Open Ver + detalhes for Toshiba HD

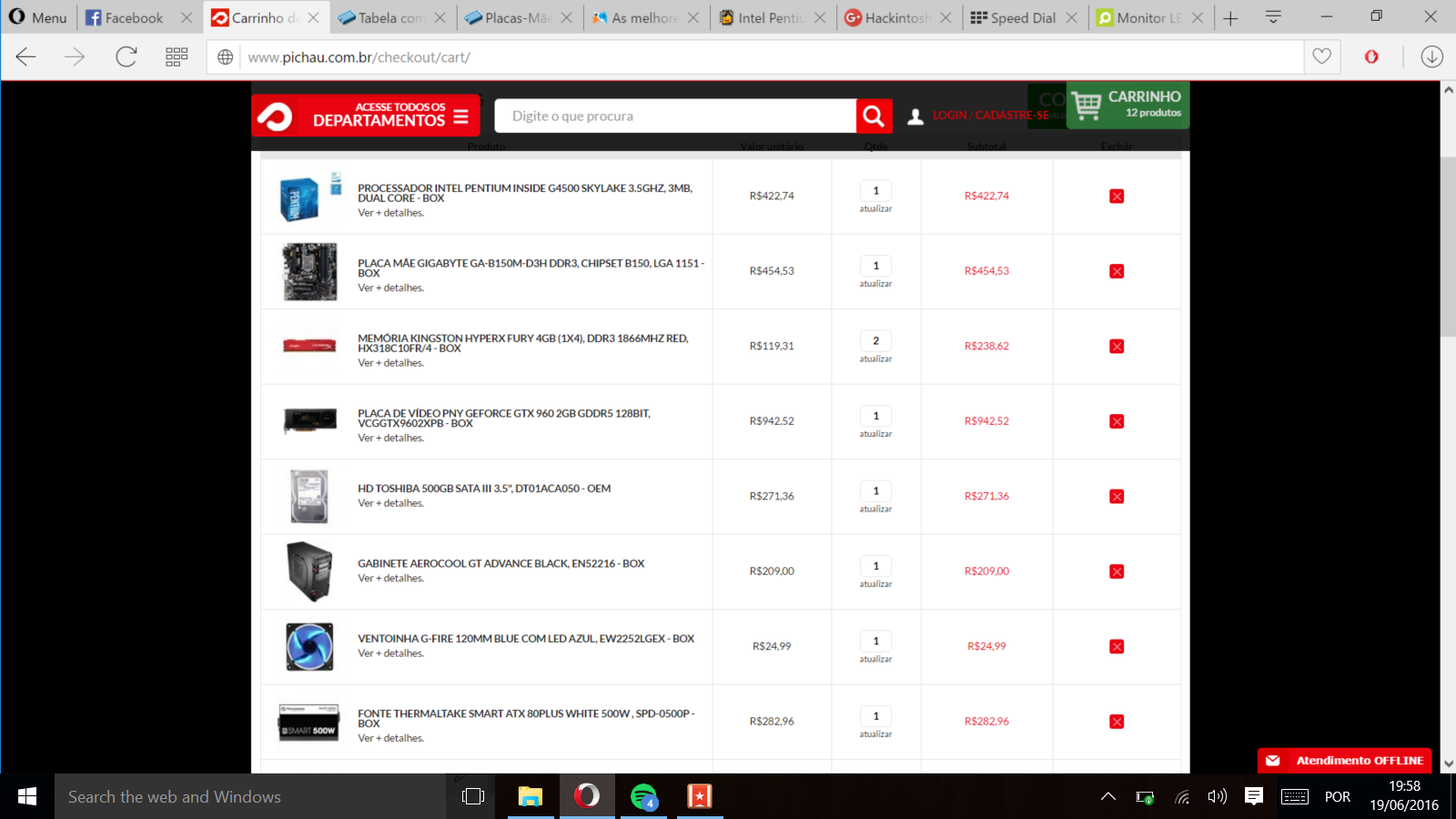click(x=390, y=503)
